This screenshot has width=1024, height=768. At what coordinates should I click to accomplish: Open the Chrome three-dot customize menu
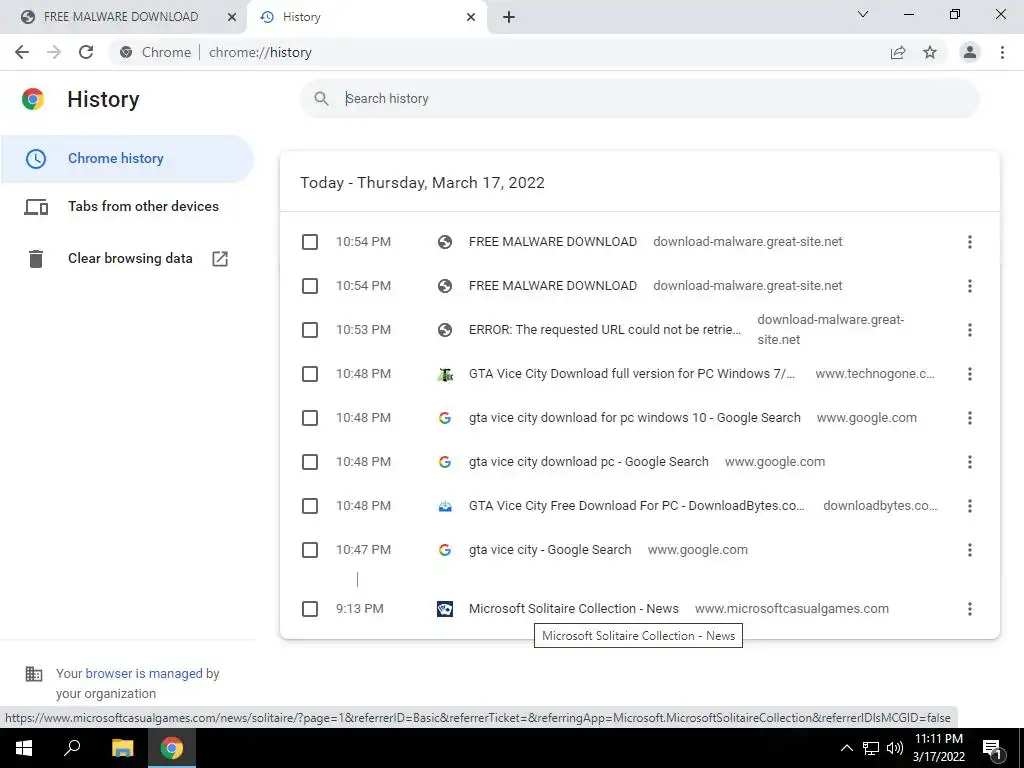[1002, 52]
